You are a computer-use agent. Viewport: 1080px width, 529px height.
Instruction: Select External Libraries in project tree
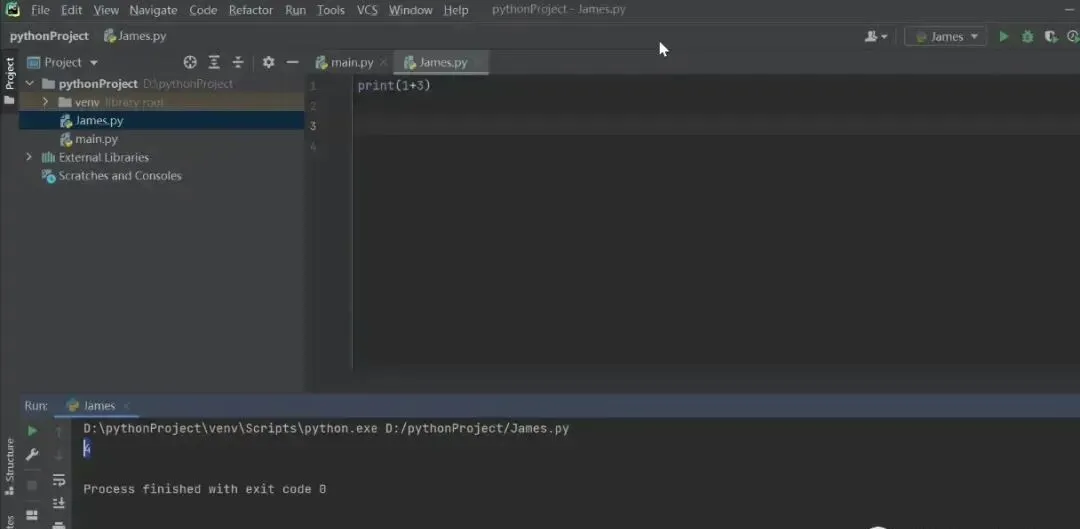161,157
